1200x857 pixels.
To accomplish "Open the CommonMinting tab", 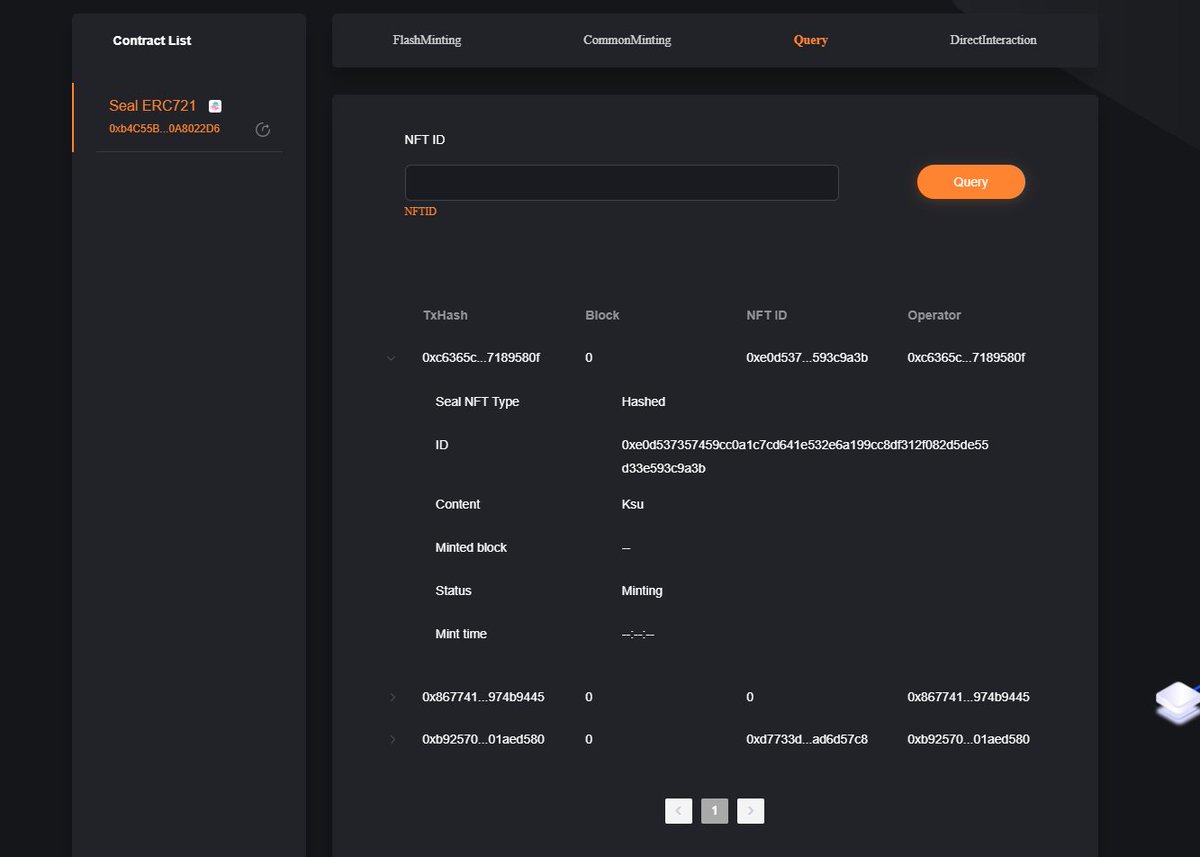I will (627, 40).
